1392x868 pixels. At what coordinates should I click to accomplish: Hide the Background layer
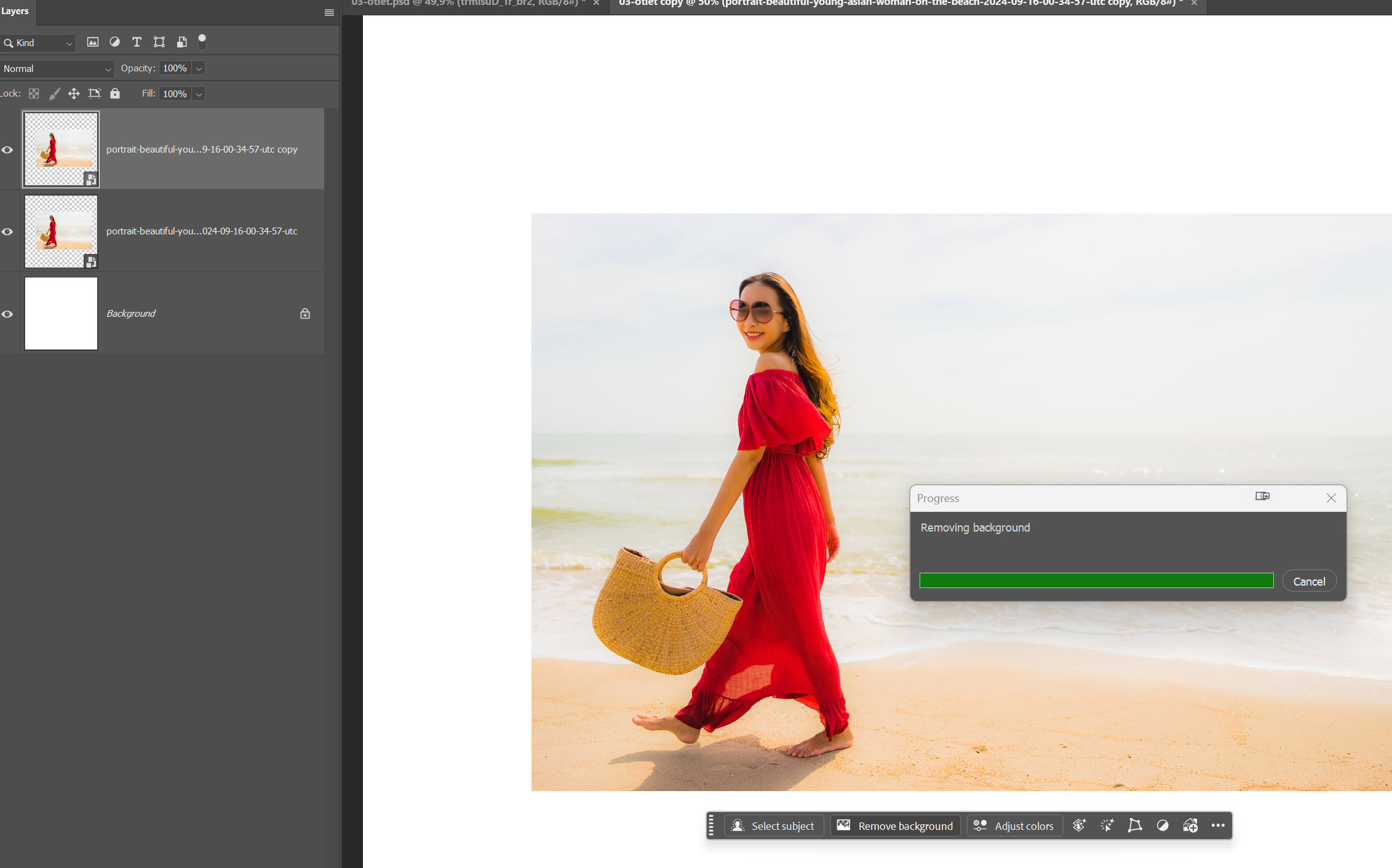coord(7,314)
